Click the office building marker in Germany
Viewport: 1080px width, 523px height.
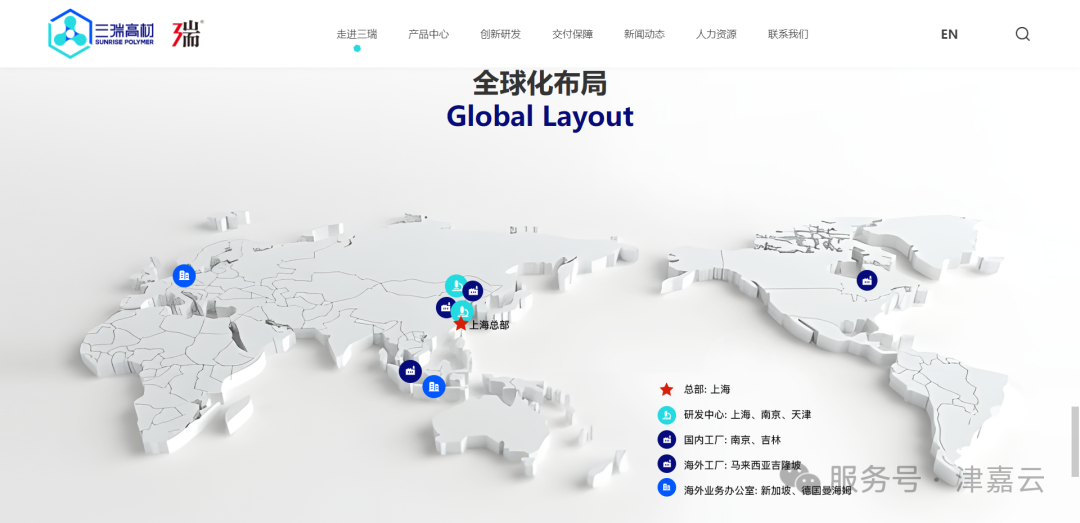184,276
